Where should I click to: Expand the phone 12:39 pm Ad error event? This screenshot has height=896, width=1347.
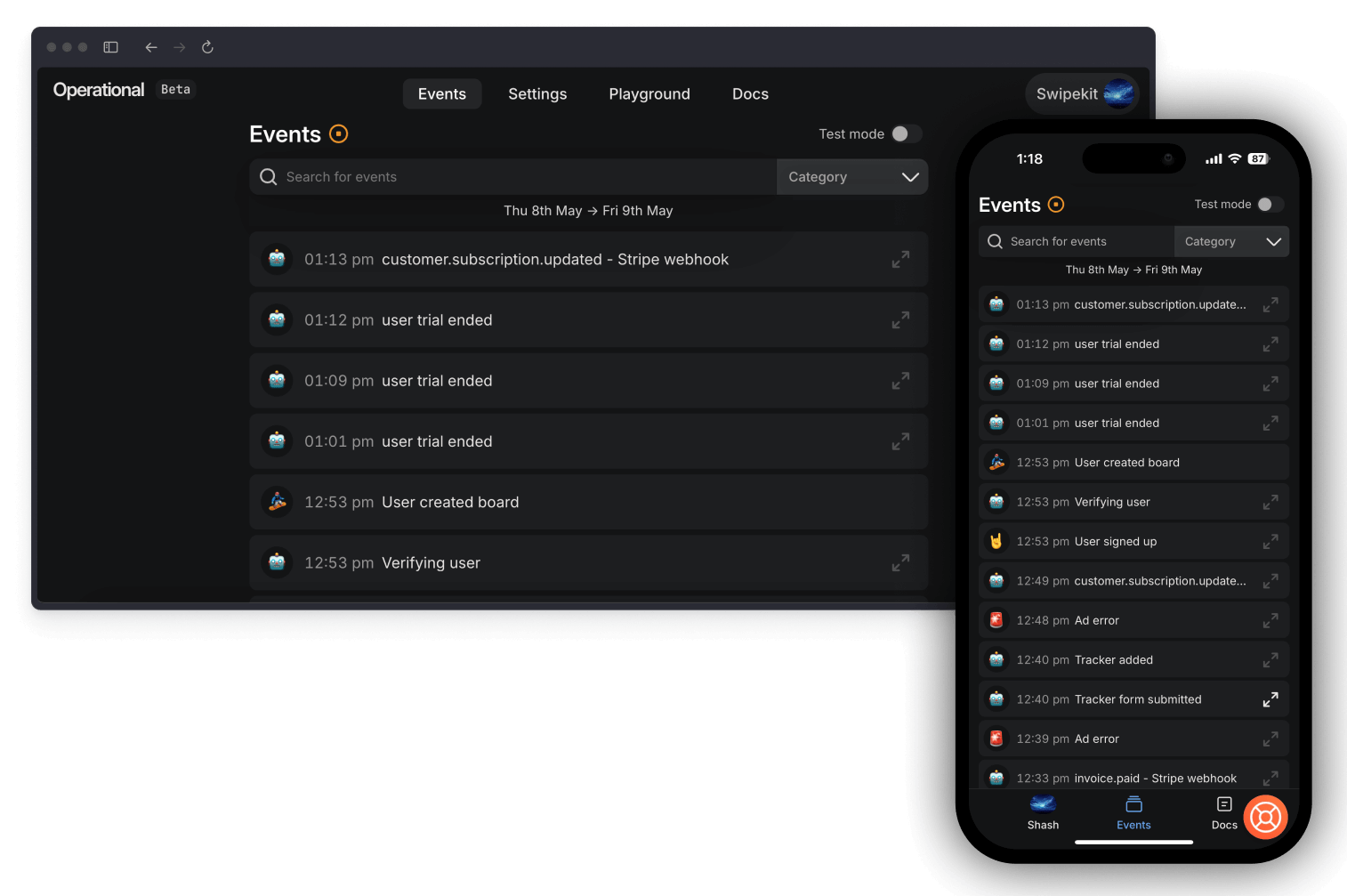1270,739
